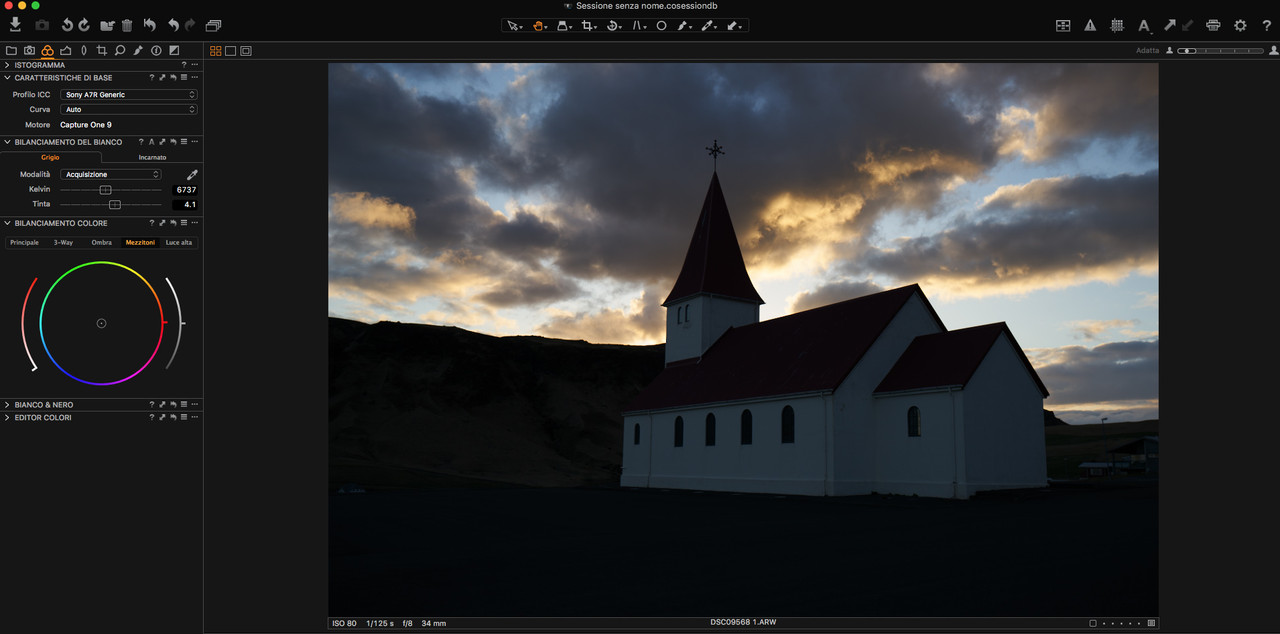Expand the Editor Colori panel
The image size is (1280, 634).
click(x=7, y=417)
